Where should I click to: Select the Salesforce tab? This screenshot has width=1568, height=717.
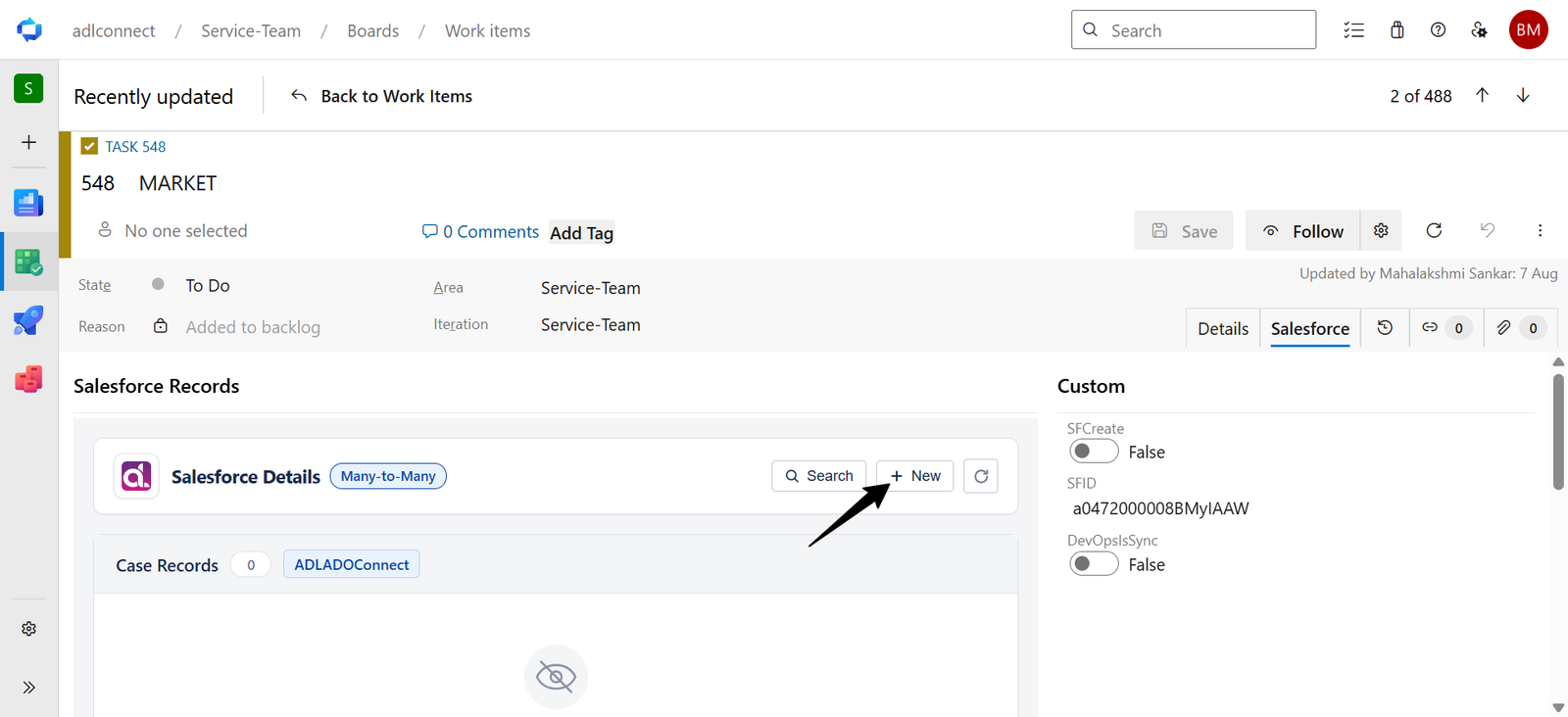pos(1310,329)
